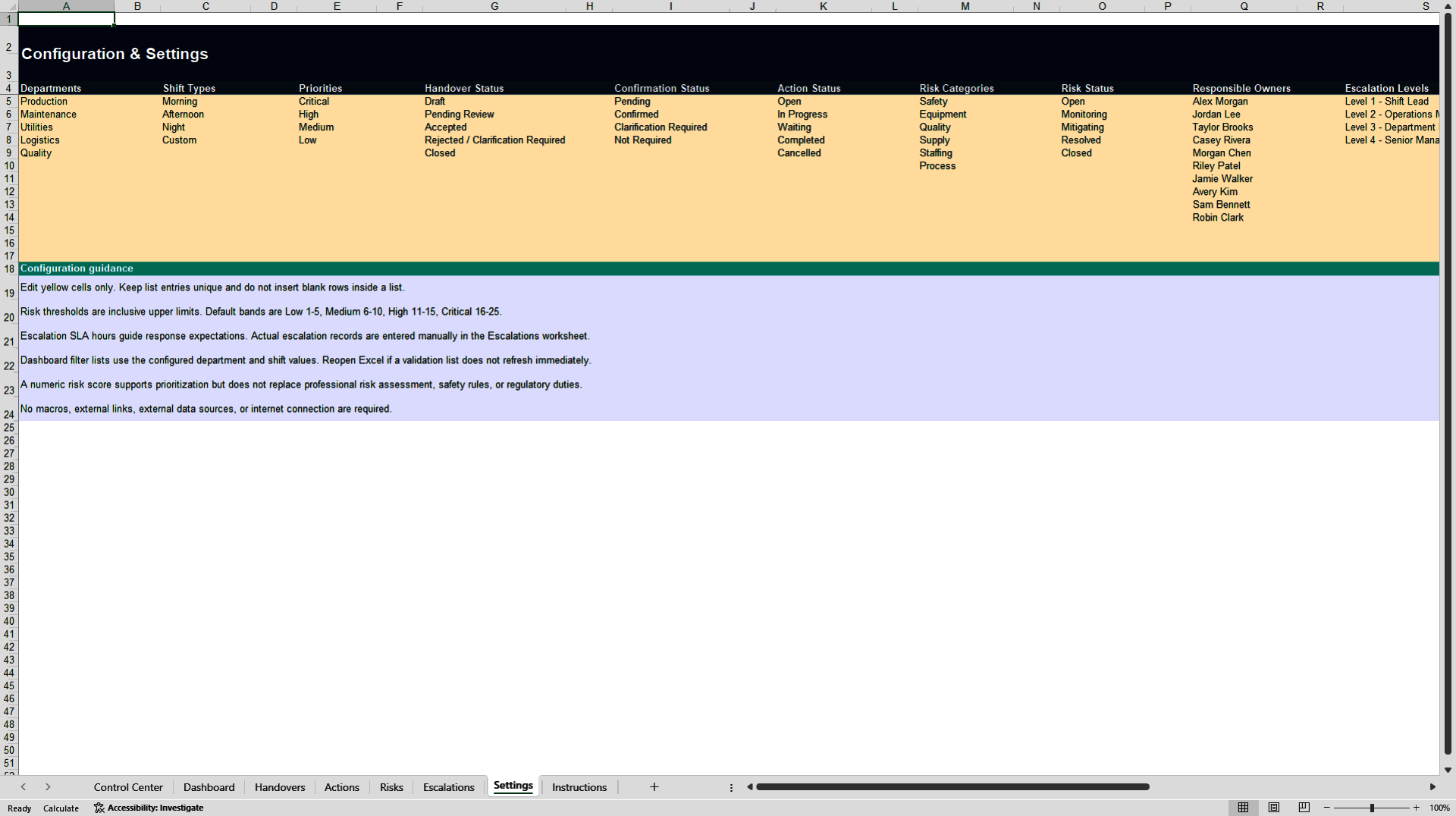Viewport: 1456px width, 816px height.
Task: Select the Equipment risk category cell
Action: pos(965,114)
